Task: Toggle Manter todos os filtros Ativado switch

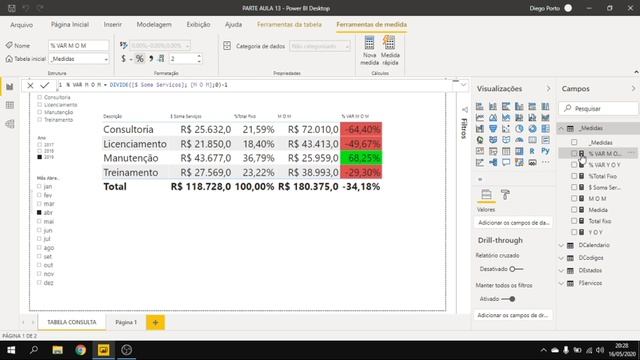Action: tap(508, 299)
